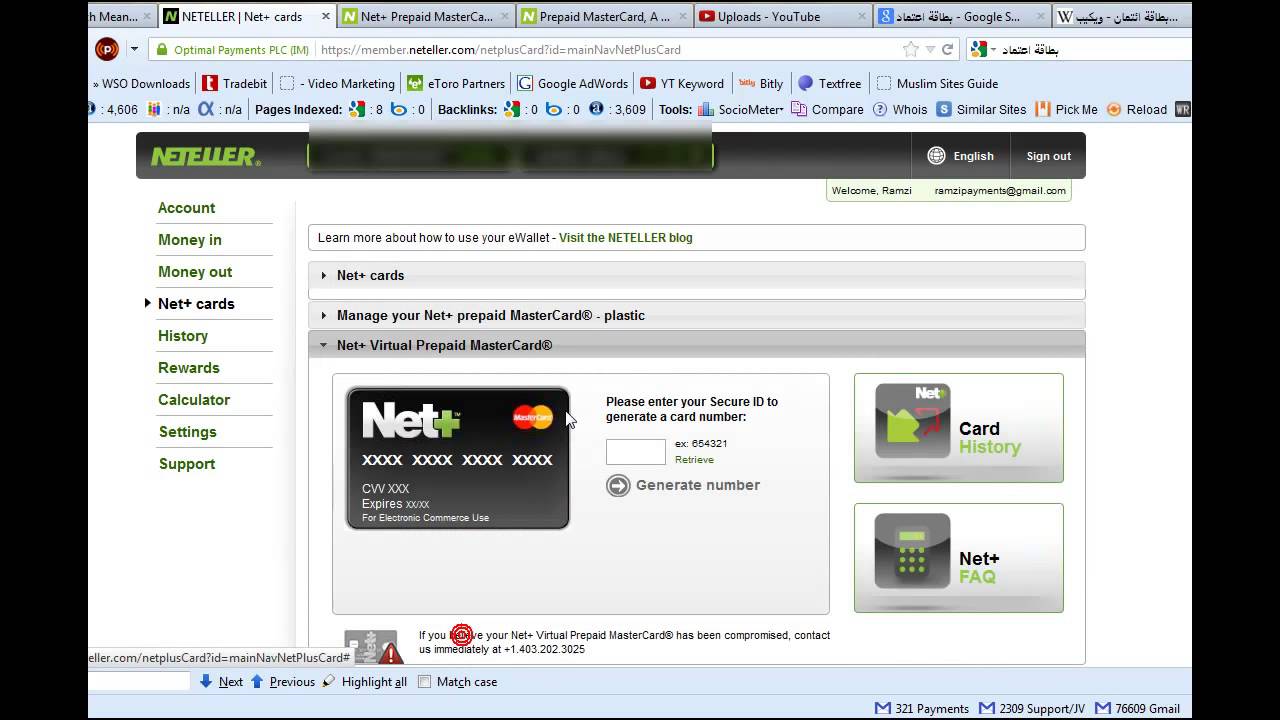This screenshot has width=1280, height=720.
Task: Open Settings in left navigation
Action: pos(187,432)
